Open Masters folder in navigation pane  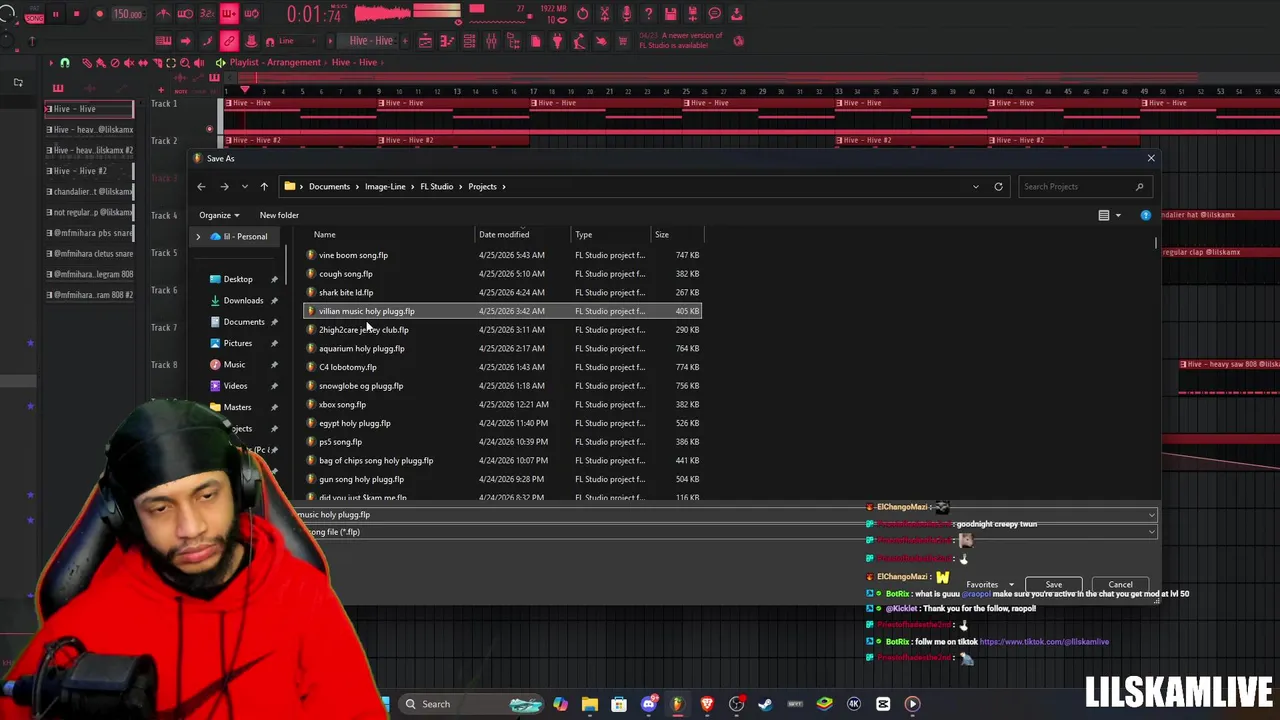[x=237, y=407]
